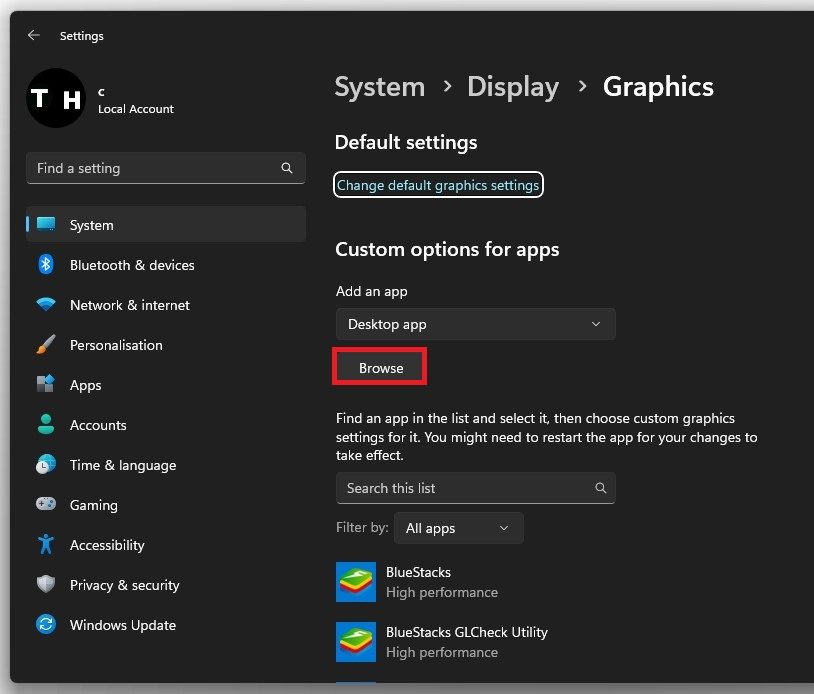Click the BlueStacks app icon
This screenshot has width=814, height=694.
click(356, 582)
